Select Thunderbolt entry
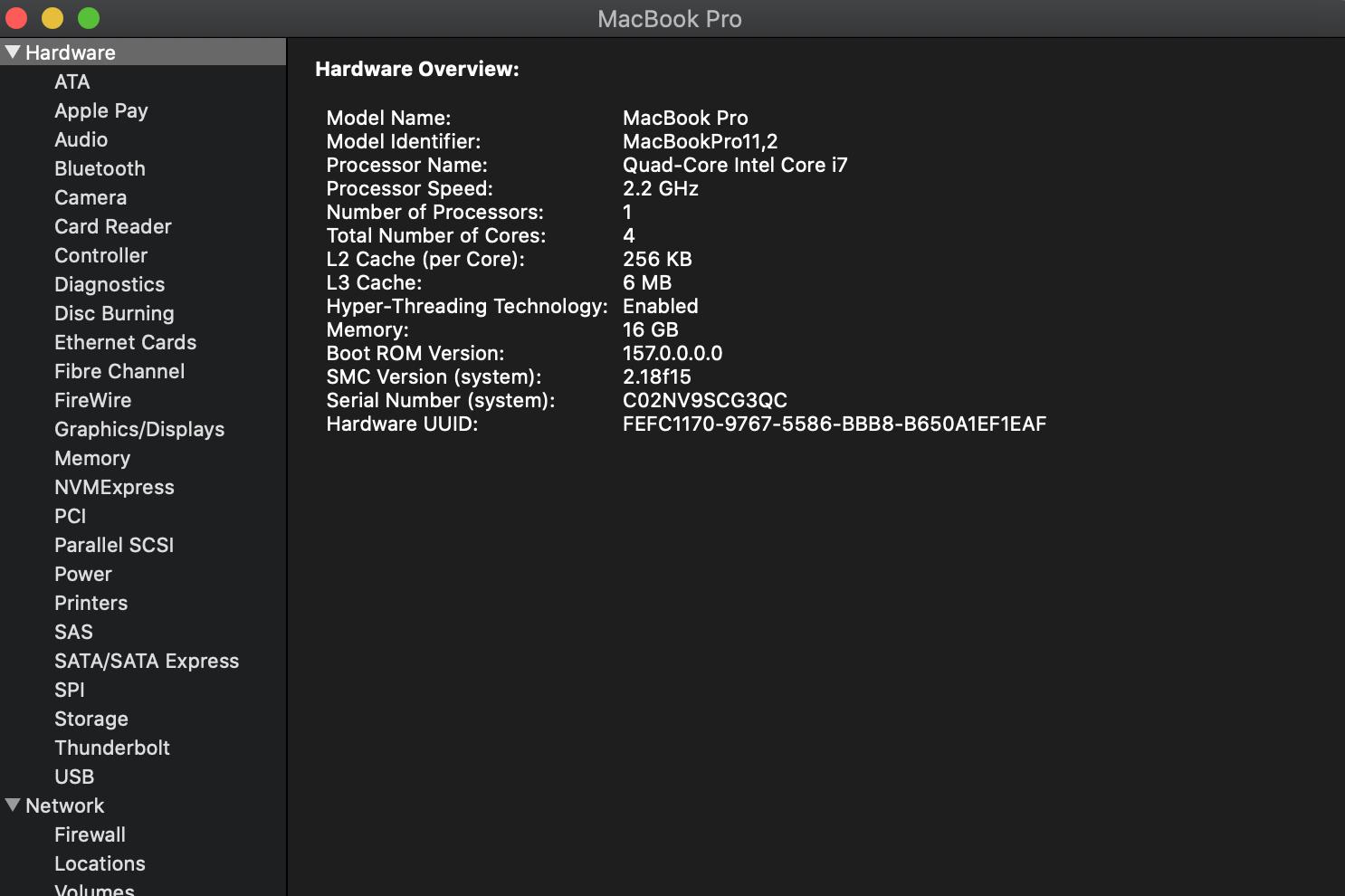The width and height of the screenshot is (1345, 896). (x=112, y=748)
